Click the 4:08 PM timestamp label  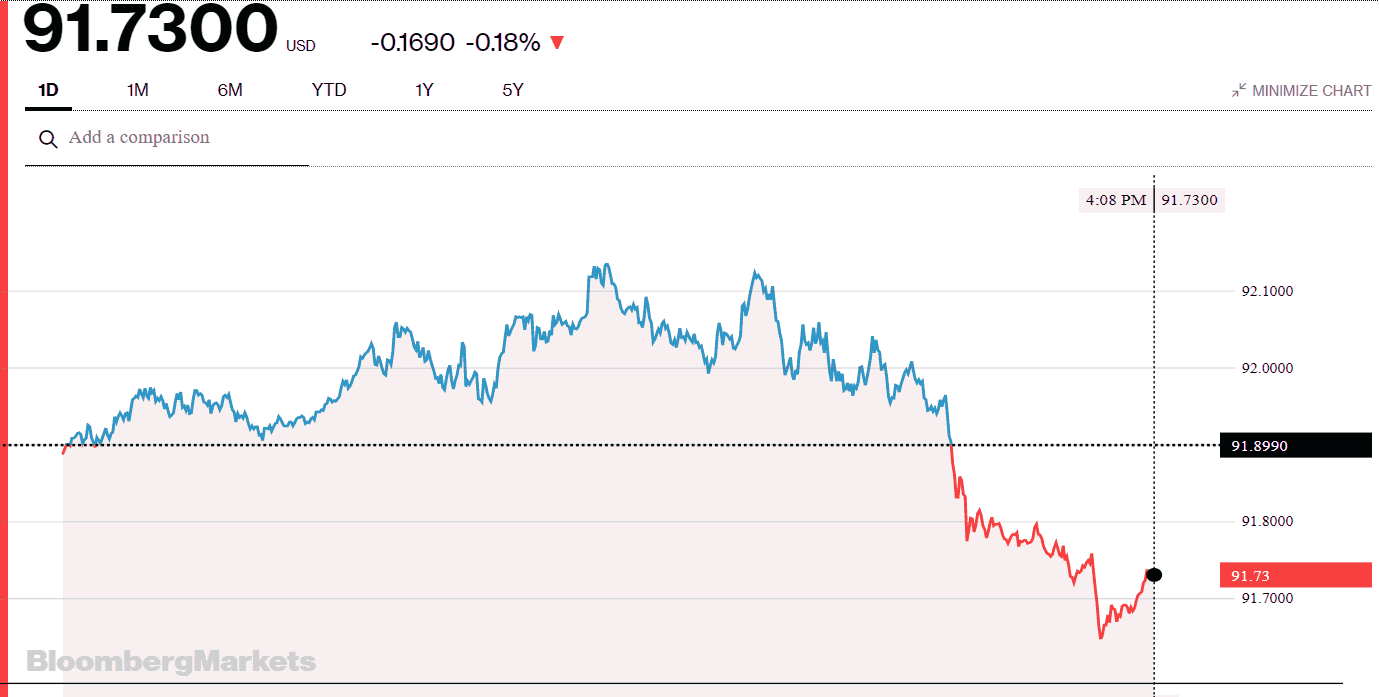pyautogui.click(x=1115, y=199)
